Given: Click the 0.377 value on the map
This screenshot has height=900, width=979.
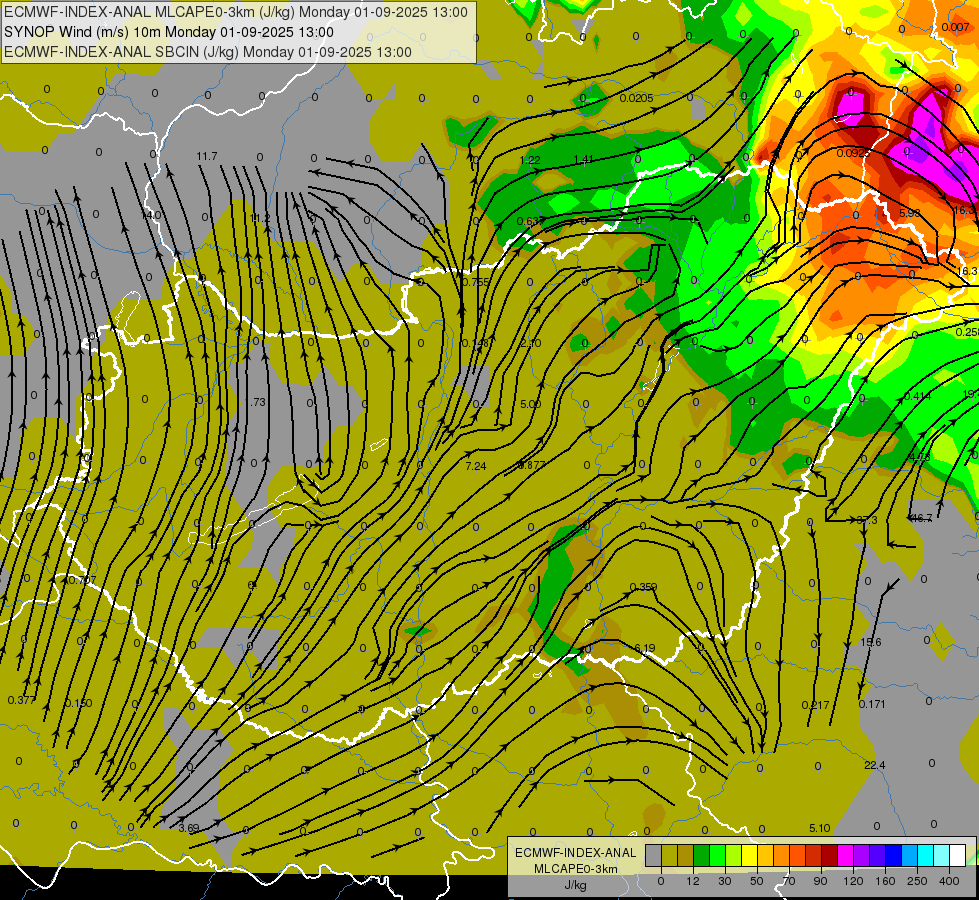Looking at the screenshot, I should pos(22,700).
